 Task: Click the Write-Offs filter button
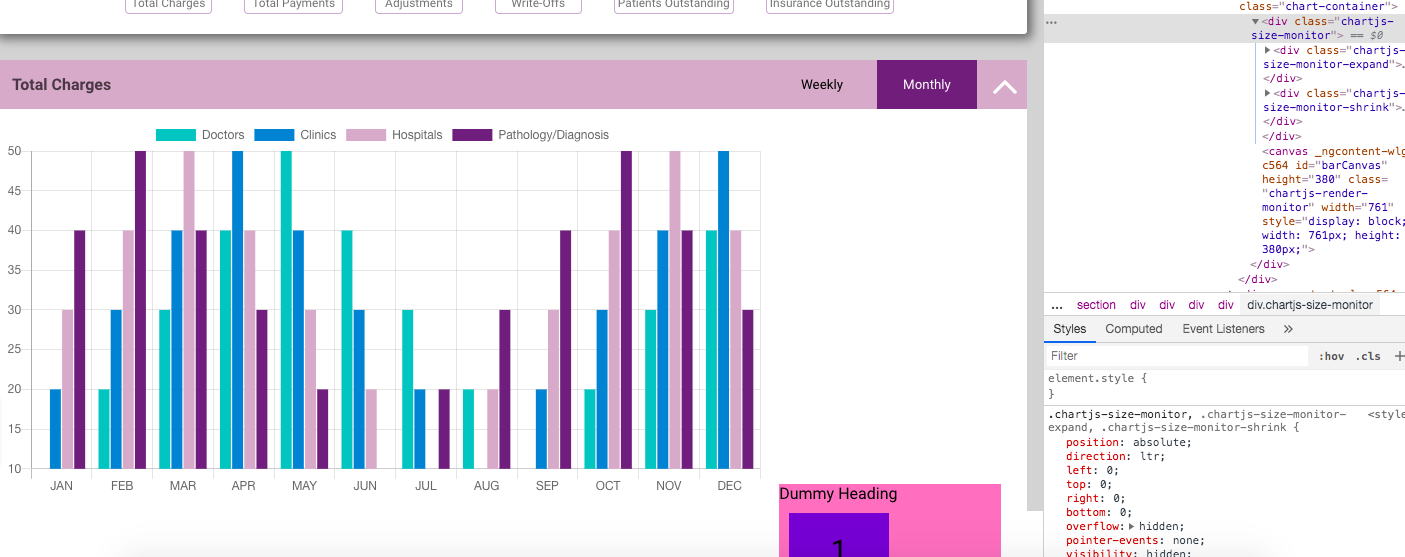tap(538, 5)
